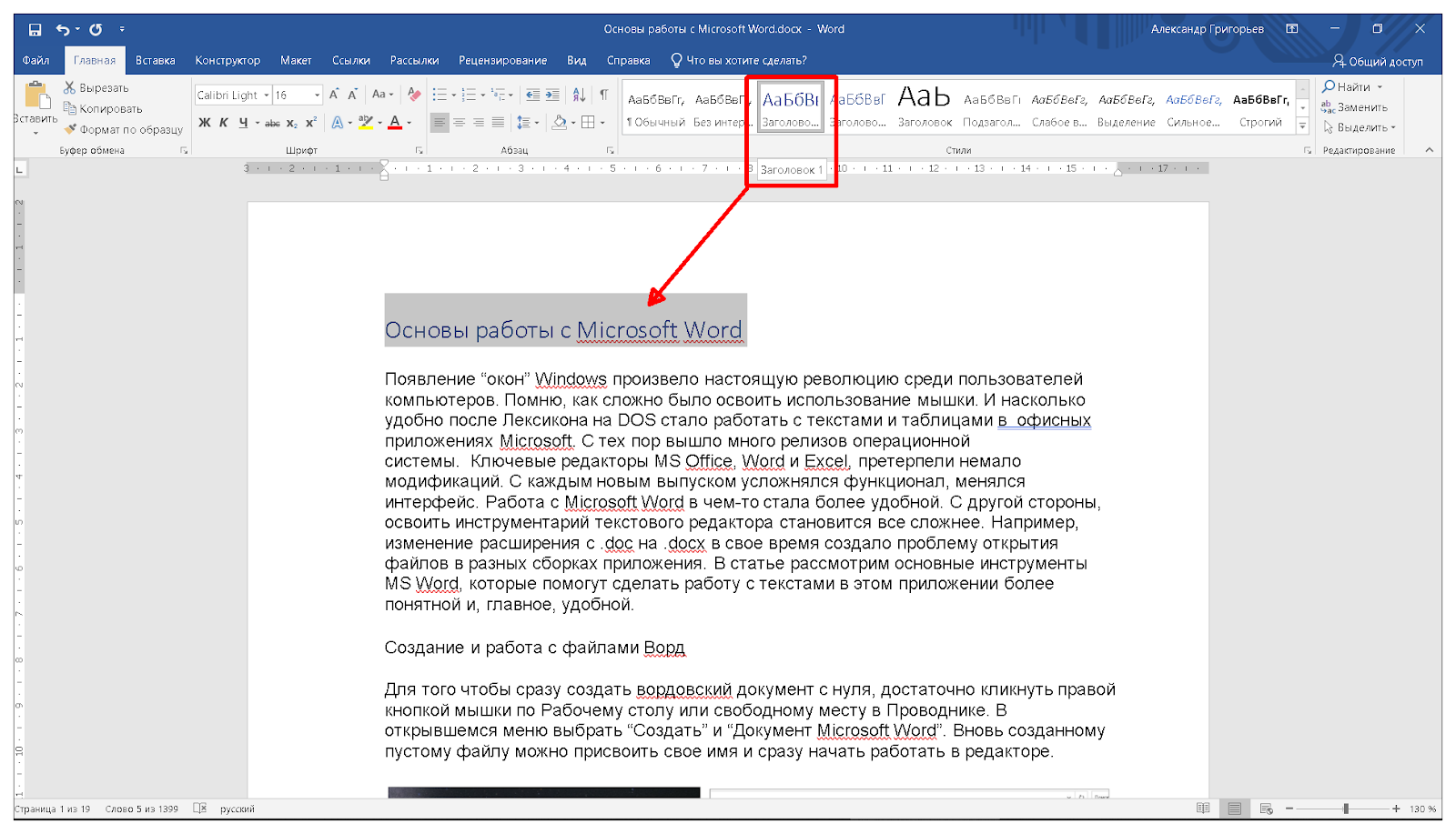Image resolution: width=1456 pixels, height=834 pixels.
Task: Apply the red font color (A) button
Action: [x=395, y=123]
